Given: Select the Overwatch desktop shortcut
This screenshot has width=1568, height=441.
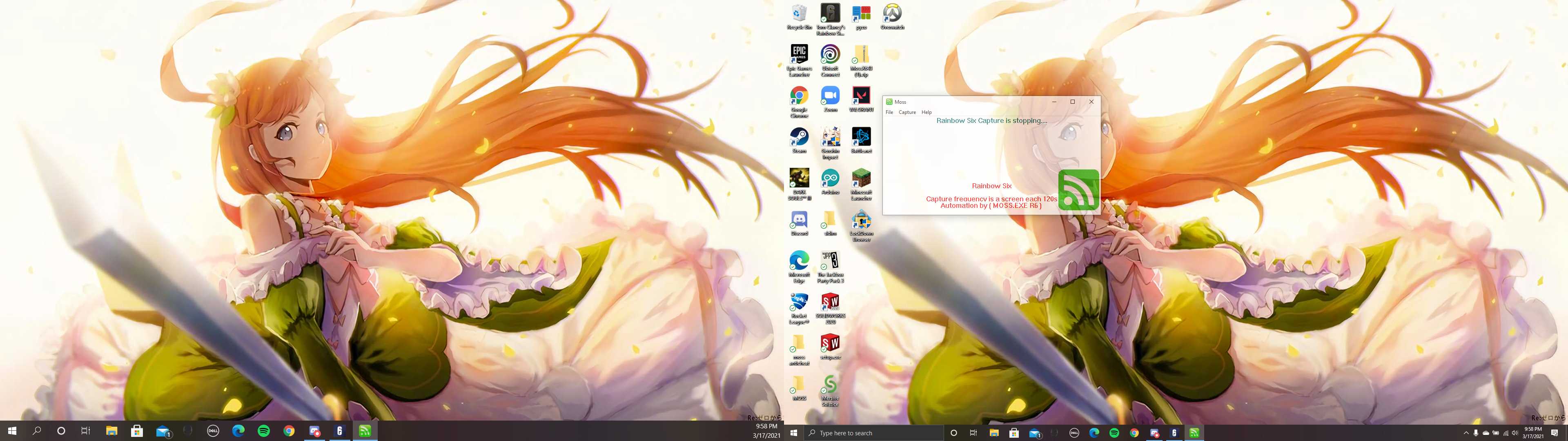Looking at the screenshot, I should (x=892, y=17).
